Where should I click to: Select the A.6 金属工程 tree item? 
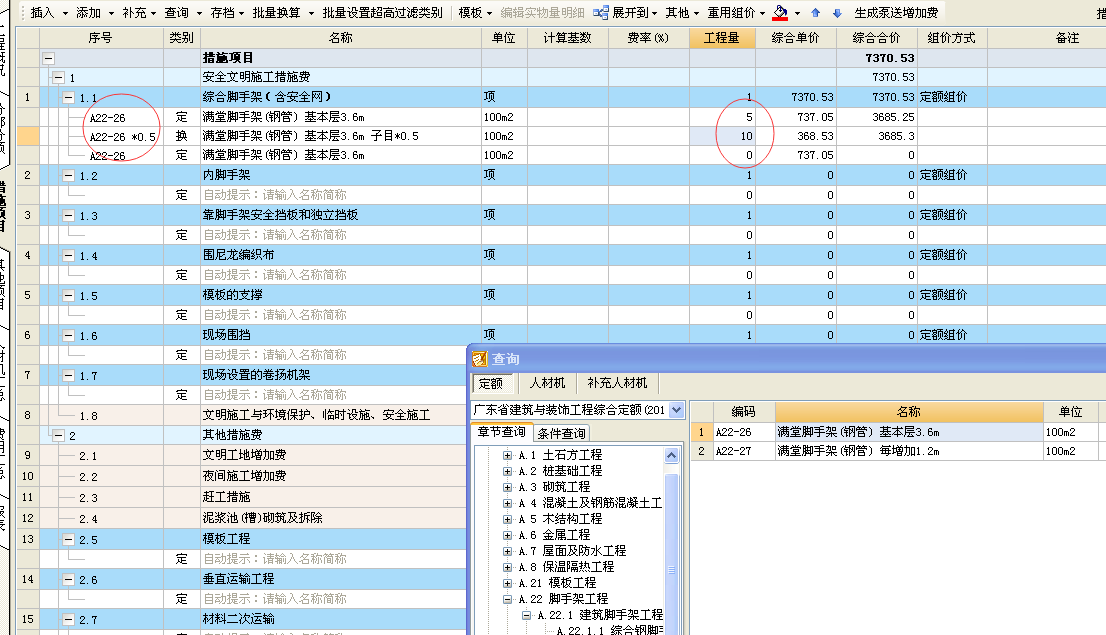pos(554,535)
